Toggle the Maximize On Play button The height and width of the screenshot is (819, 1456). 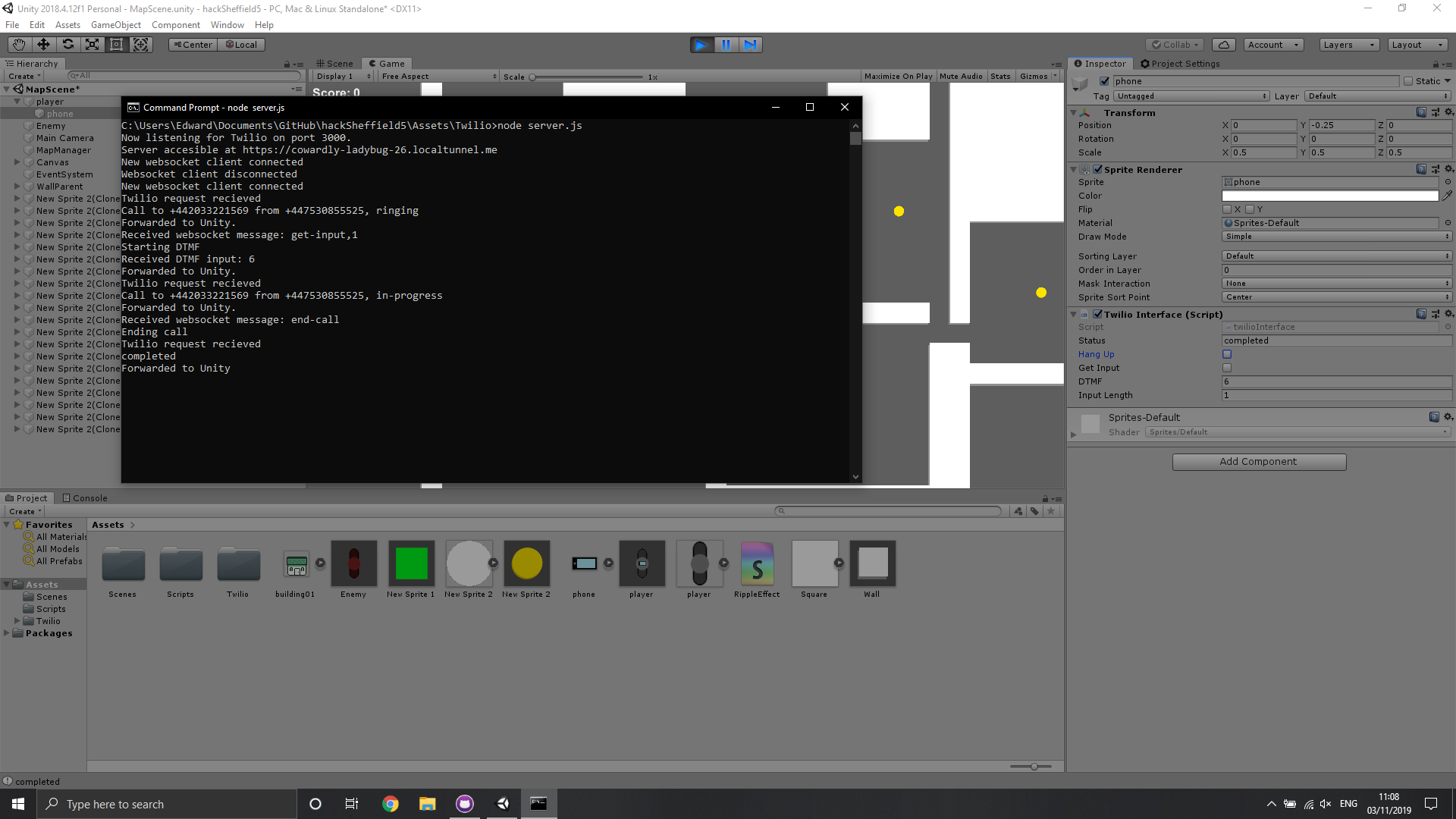[x=898, y=77]
